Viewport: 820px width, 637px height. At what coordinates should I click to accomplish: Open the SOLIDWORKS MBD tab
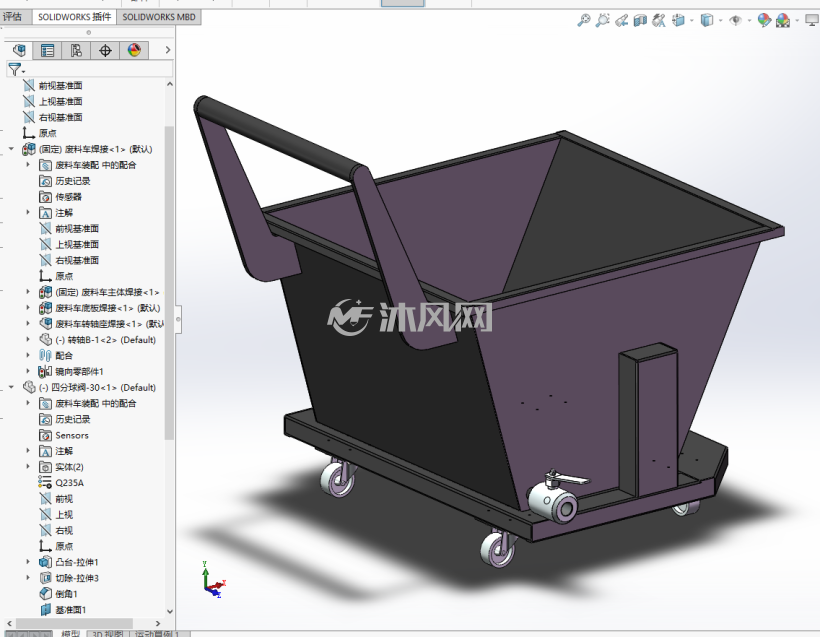point(159,17)
